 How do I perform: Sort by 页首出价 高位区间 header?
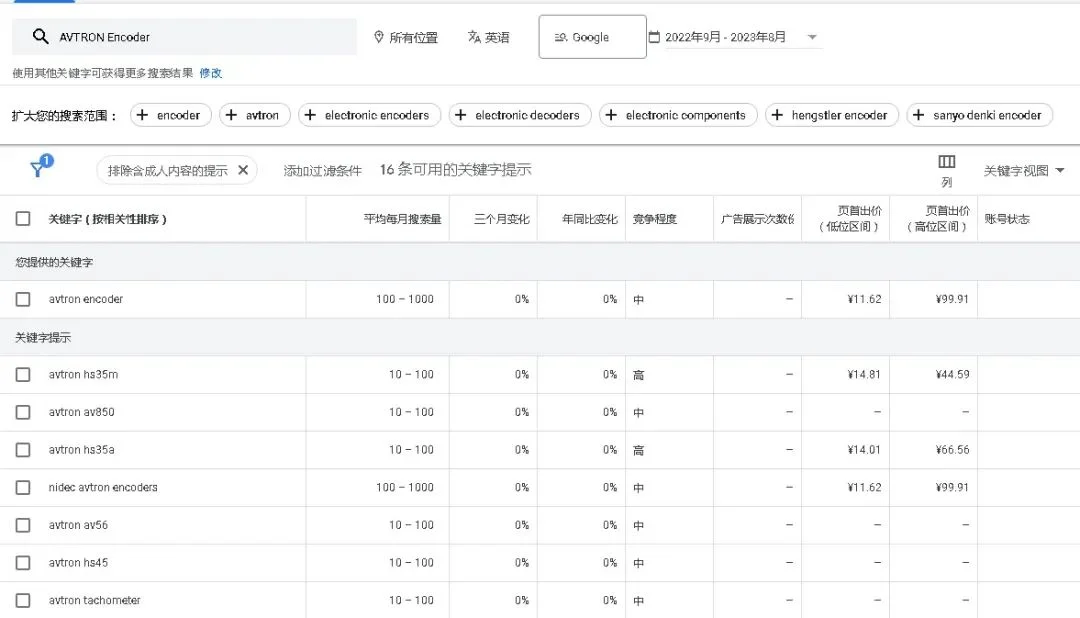click(938, 218)
